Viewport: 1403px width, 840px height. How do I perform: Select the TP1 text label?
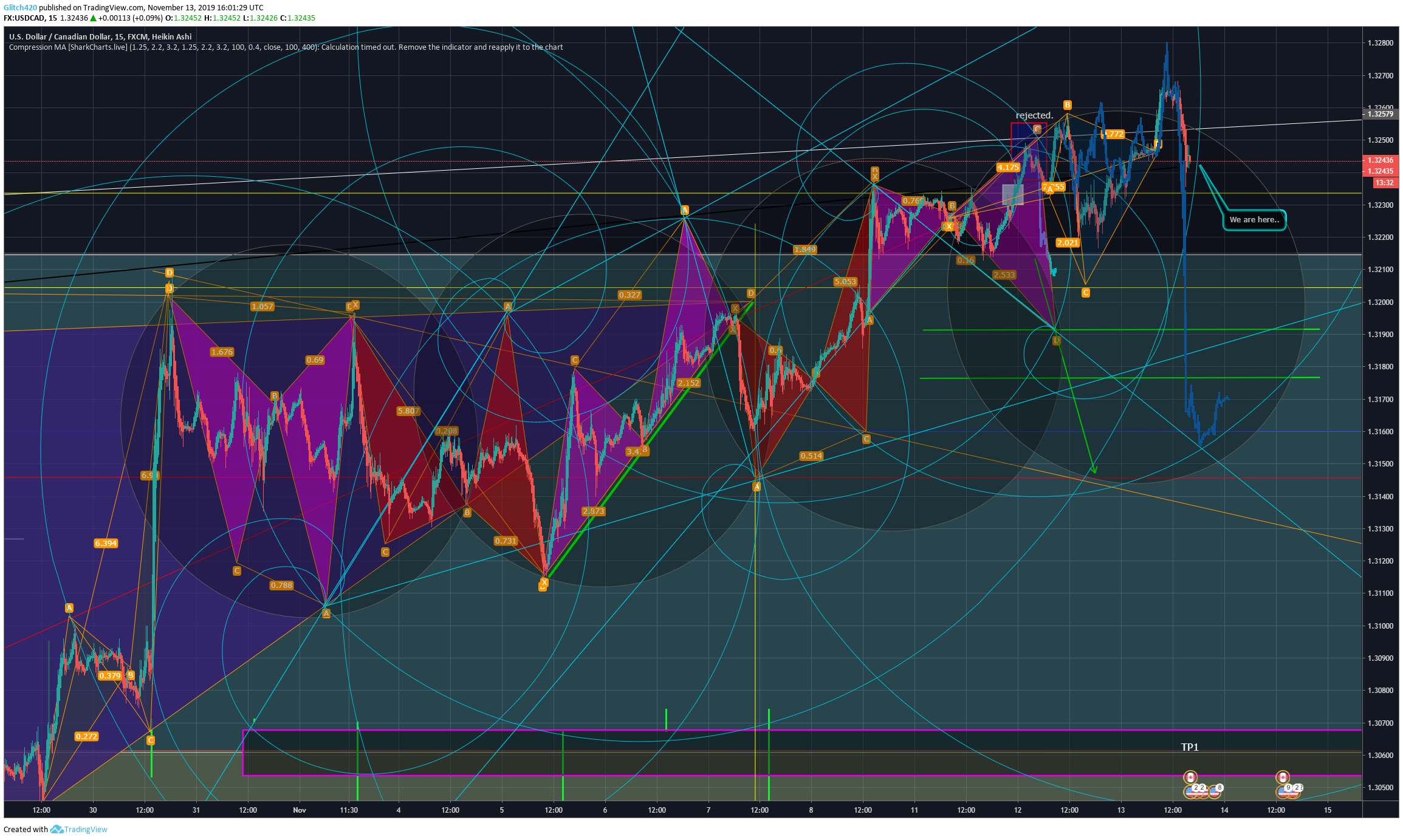1190,747
